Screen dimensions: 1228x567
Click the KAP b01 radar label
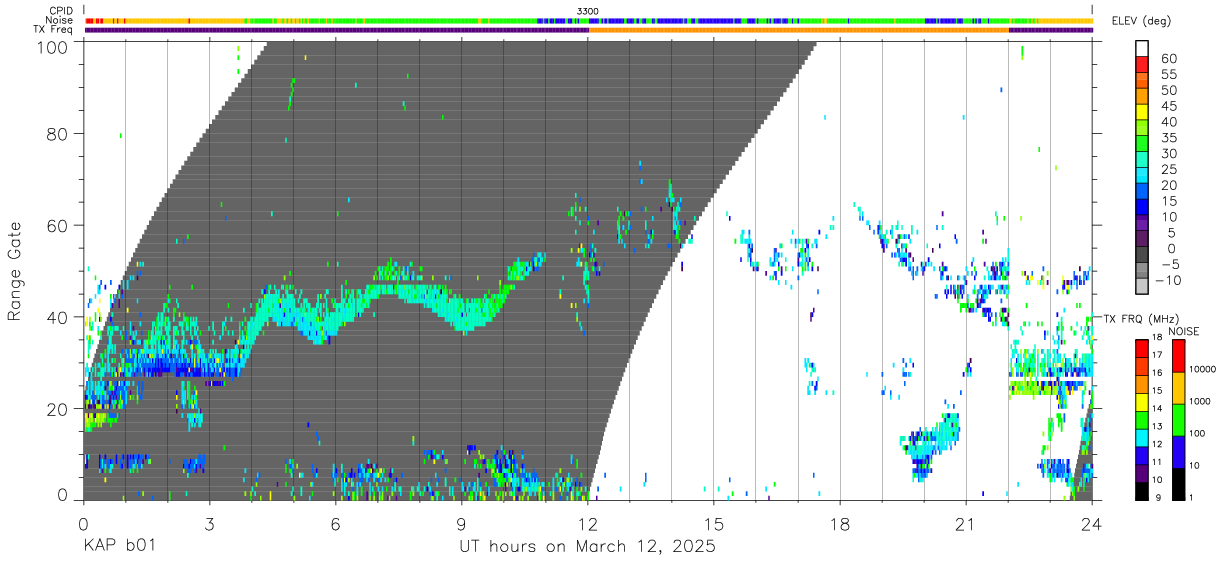(119, 547)
